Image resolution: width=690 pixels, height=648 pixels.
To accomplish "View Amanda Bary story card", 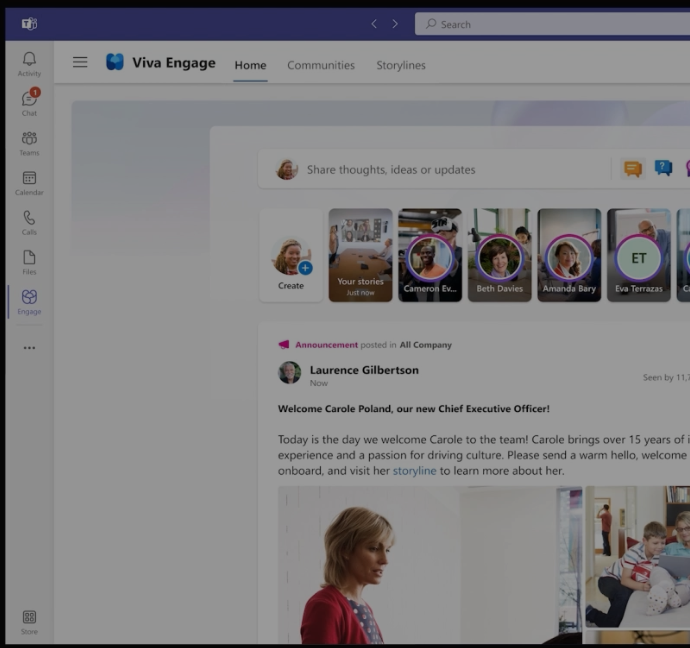I will point(569,255).
